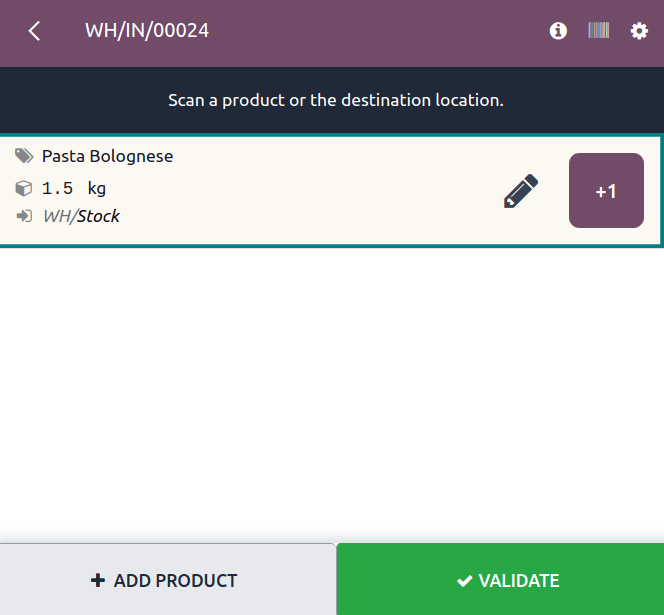This screenshot has height=615, width=664.
Task: Click the arrow icon beside WH/Stock
Action: tap(24, 216)
